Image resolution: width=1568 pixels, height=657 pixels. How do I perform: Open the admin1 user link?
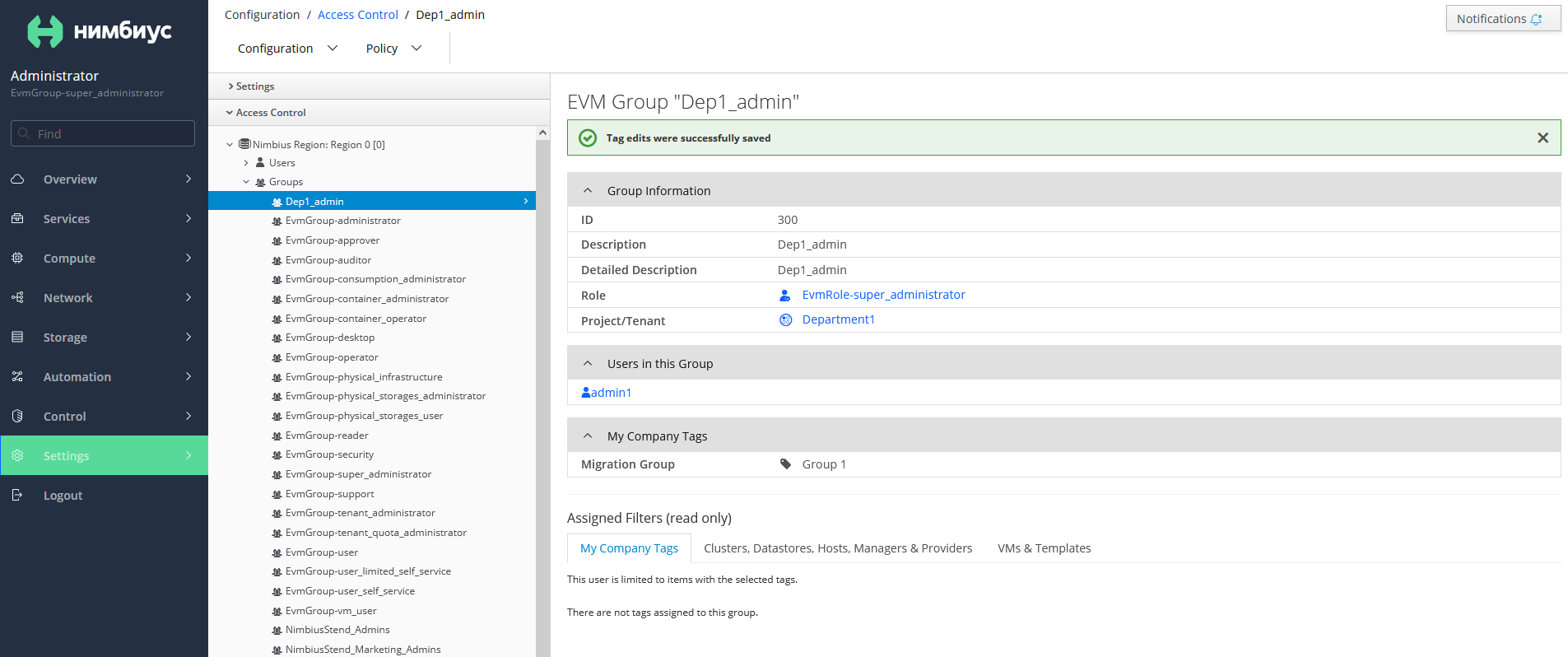(611, 393)
